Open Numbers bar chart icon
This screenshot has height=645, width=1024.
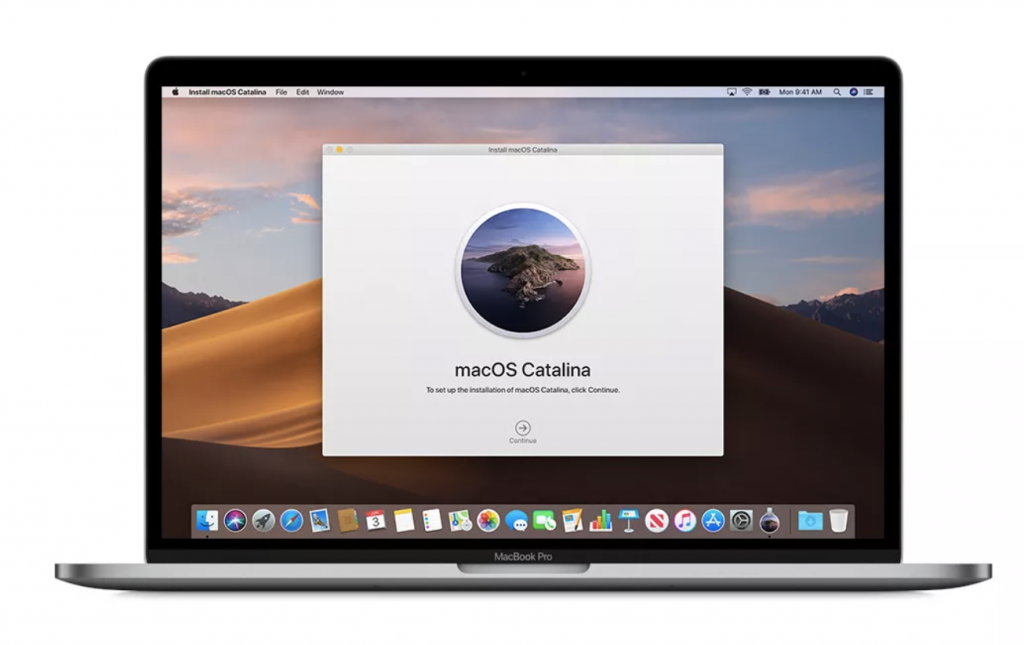coord(601,520)
